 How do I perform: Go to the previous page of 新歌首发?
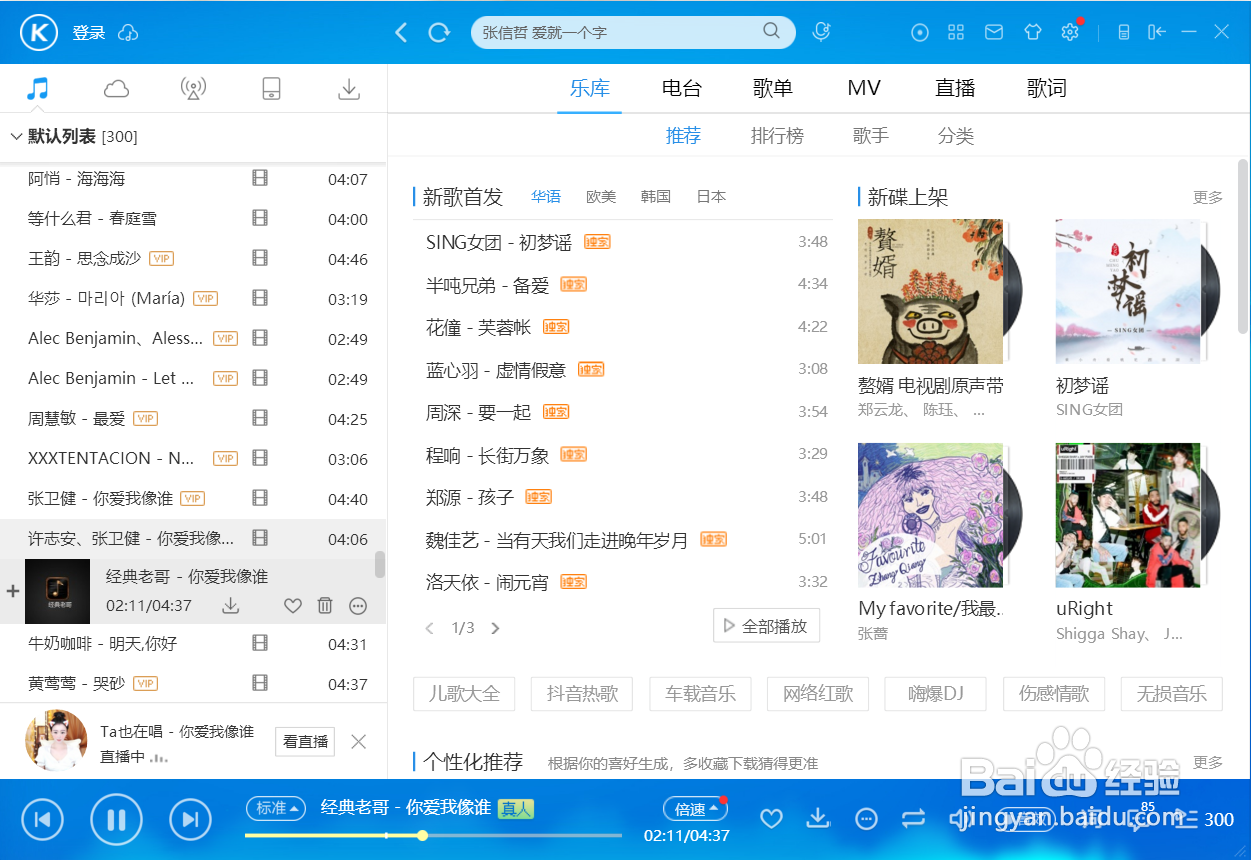(x=430, y=628)
